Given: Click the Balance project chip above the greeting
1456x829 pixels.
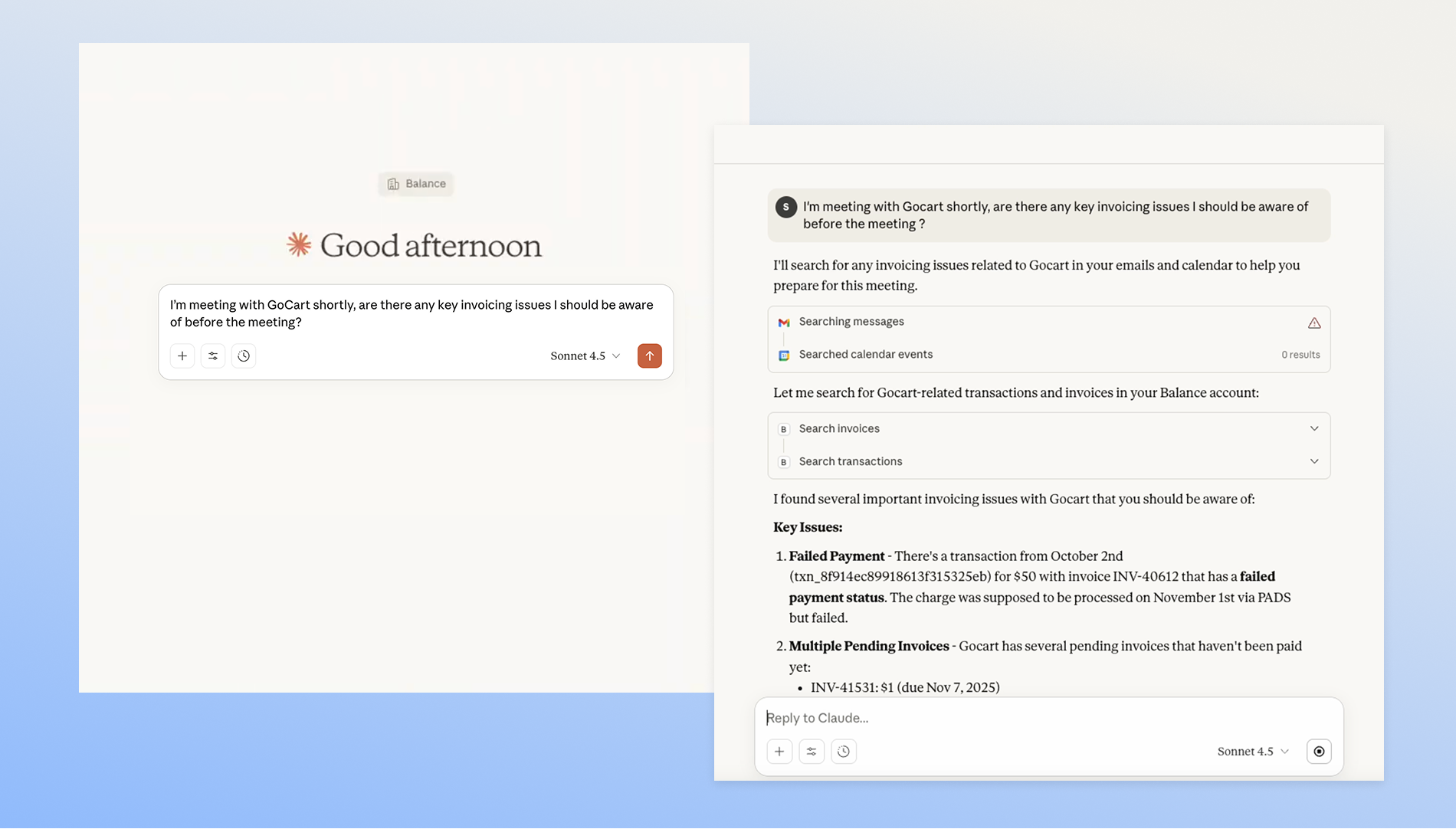Looking at the screenshot, I should (416, 184).
